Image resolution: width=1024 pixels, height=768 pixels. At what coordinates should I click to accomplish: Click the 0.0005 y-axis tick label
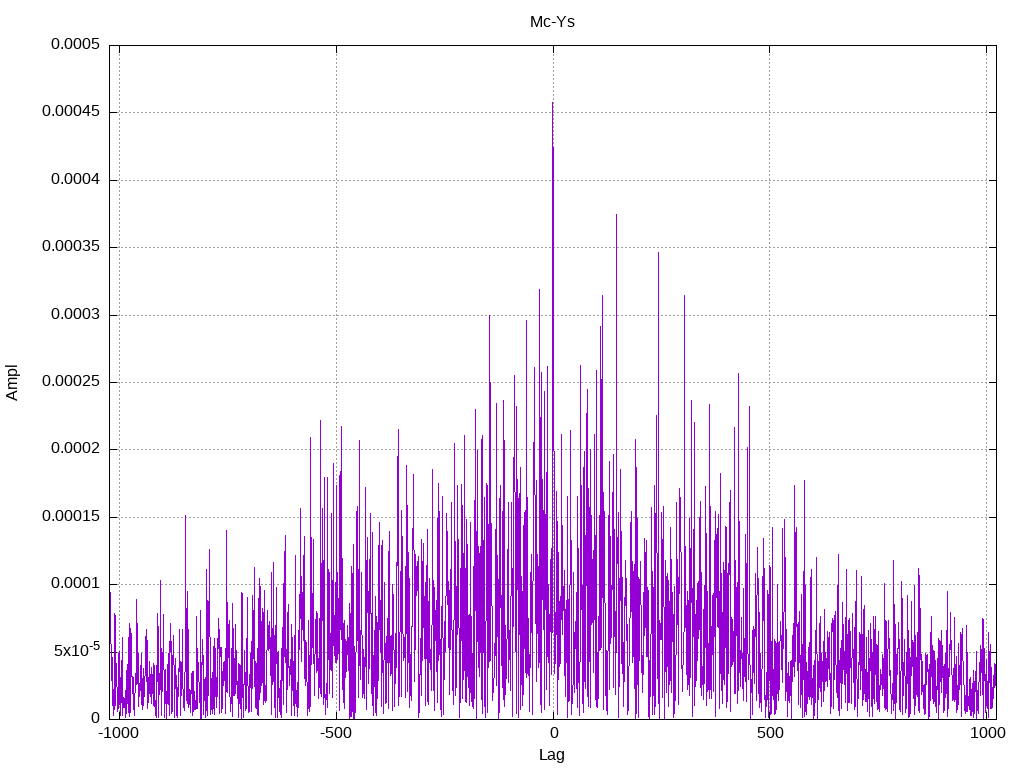click(x=76, y=44)
